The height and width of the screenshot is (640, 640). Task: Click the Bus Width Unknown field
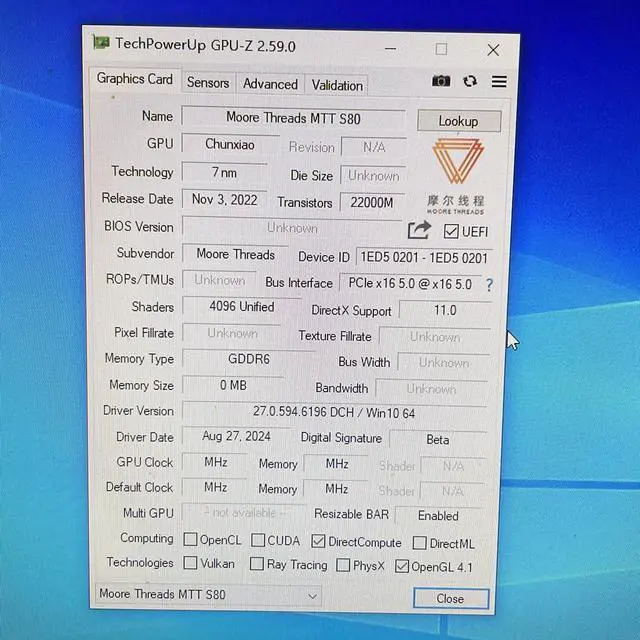click(x=444, y=363)
